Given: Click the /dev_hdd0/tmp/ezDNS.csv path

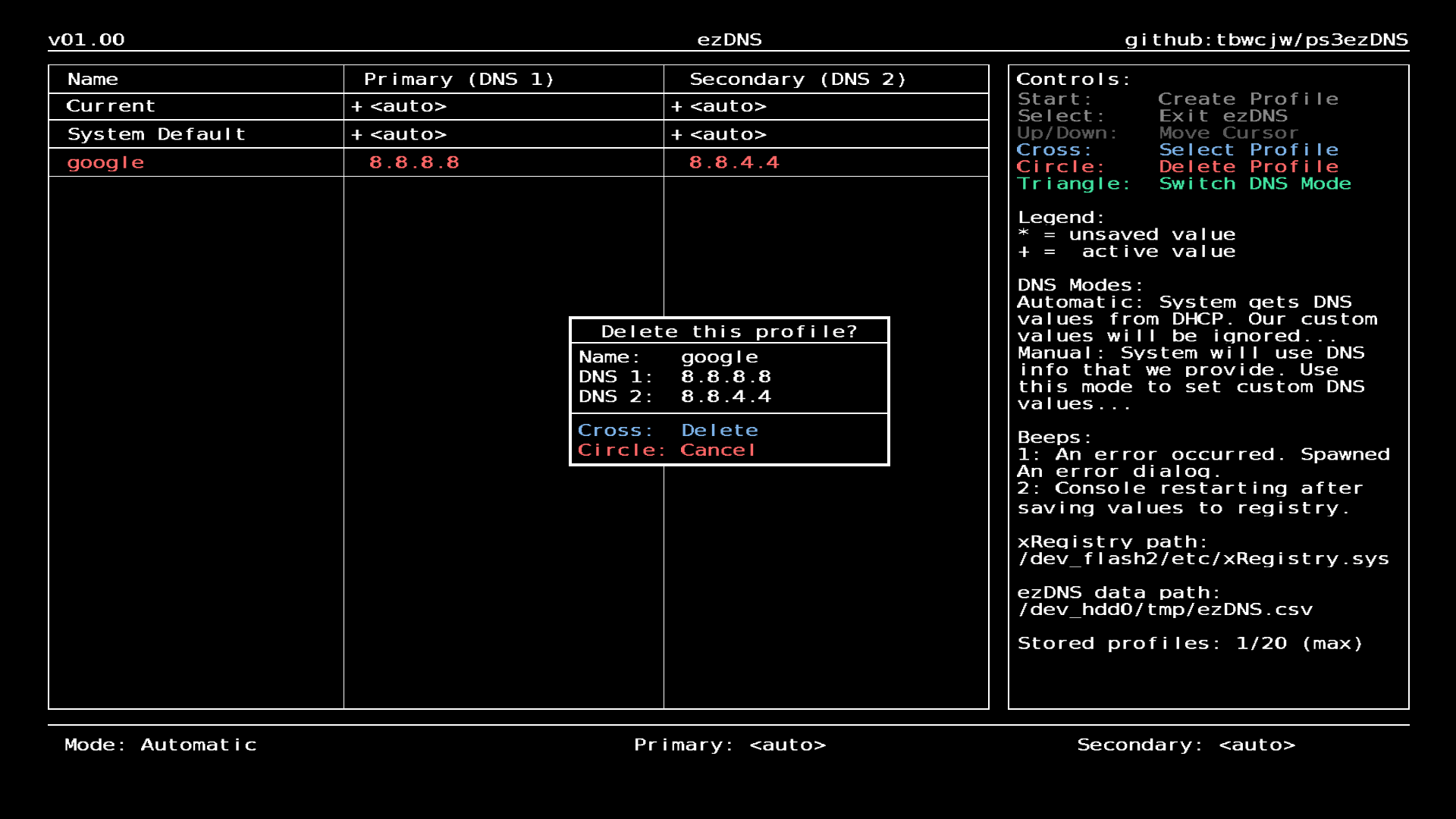Looking at the screenshot, I should (x=1165, y=610).
